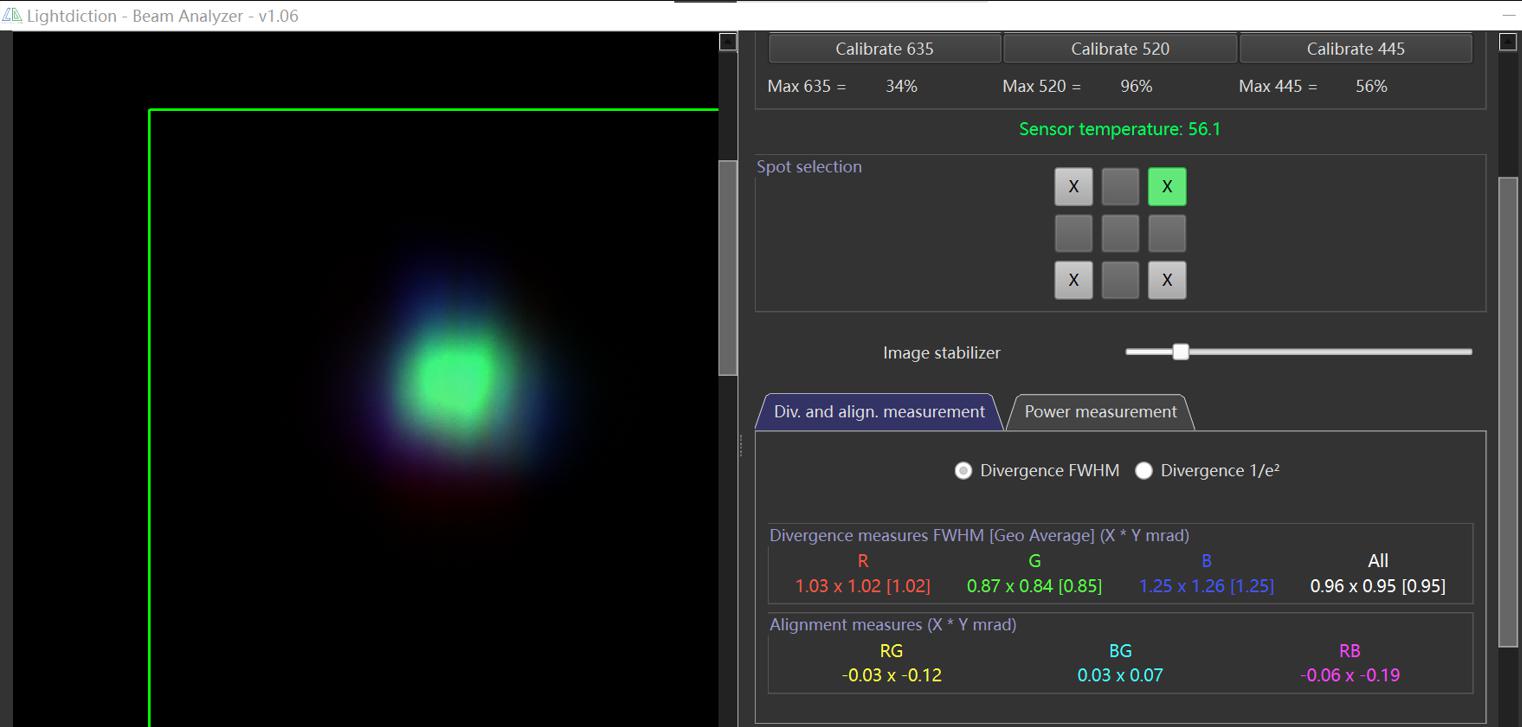The image size is (1522, 727).
Task: Click the Max 520 value "96%"
Action: [x=1136, y=87]
